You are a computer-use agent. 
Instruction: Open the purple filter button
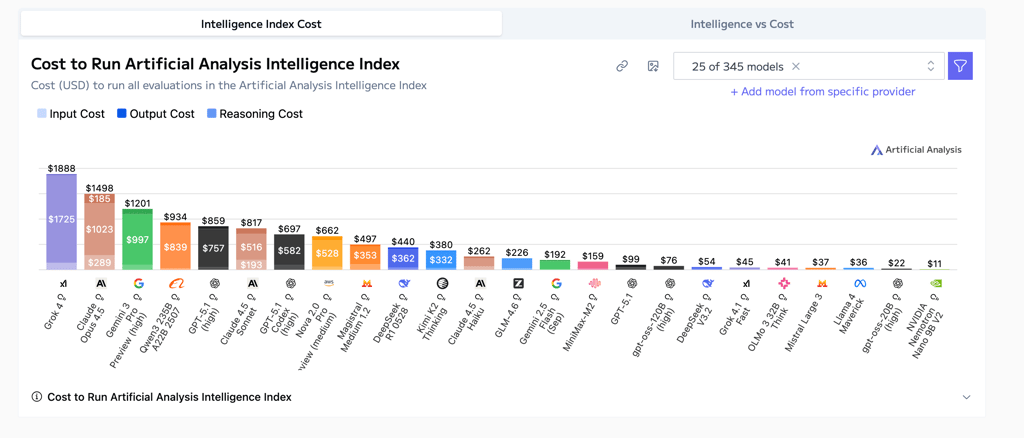click(x=960, y=66)
